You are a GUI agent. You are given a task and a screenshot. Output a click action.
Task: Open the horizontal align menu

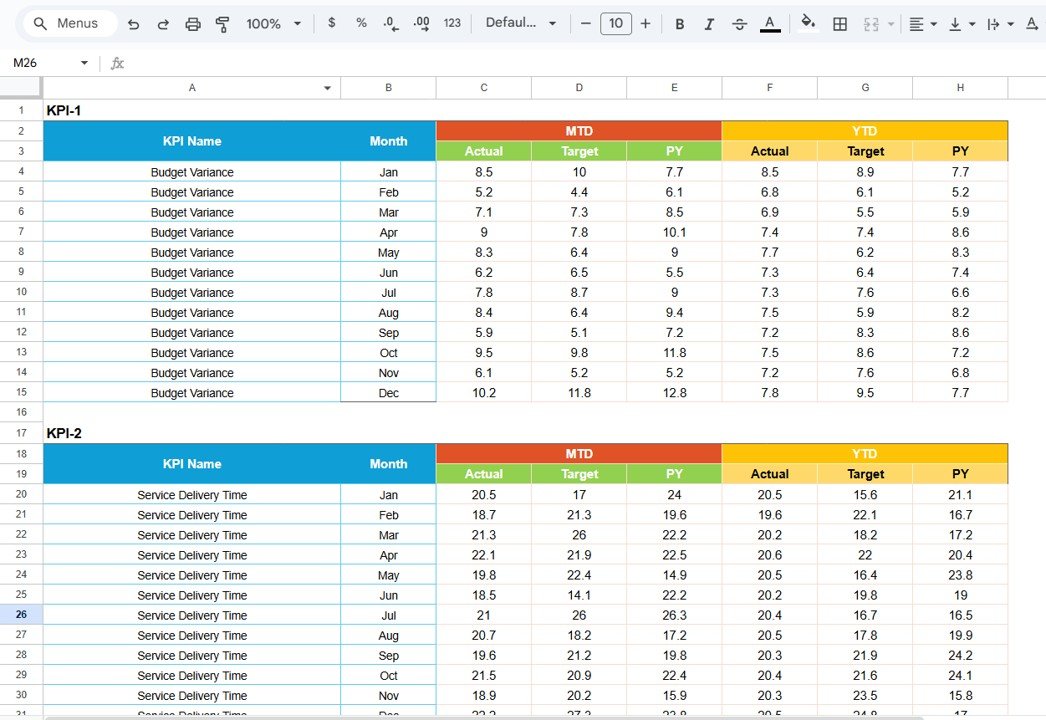click(x=921, y=23)
